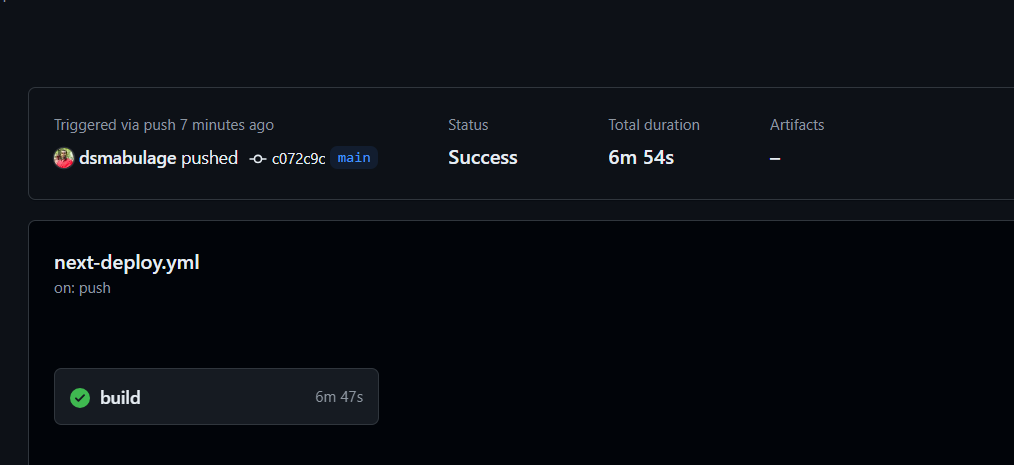The width and height of the screenshot is (1014, 465).
Task: Click the 6m 47s job duration
Action: [x=339, y=397]
